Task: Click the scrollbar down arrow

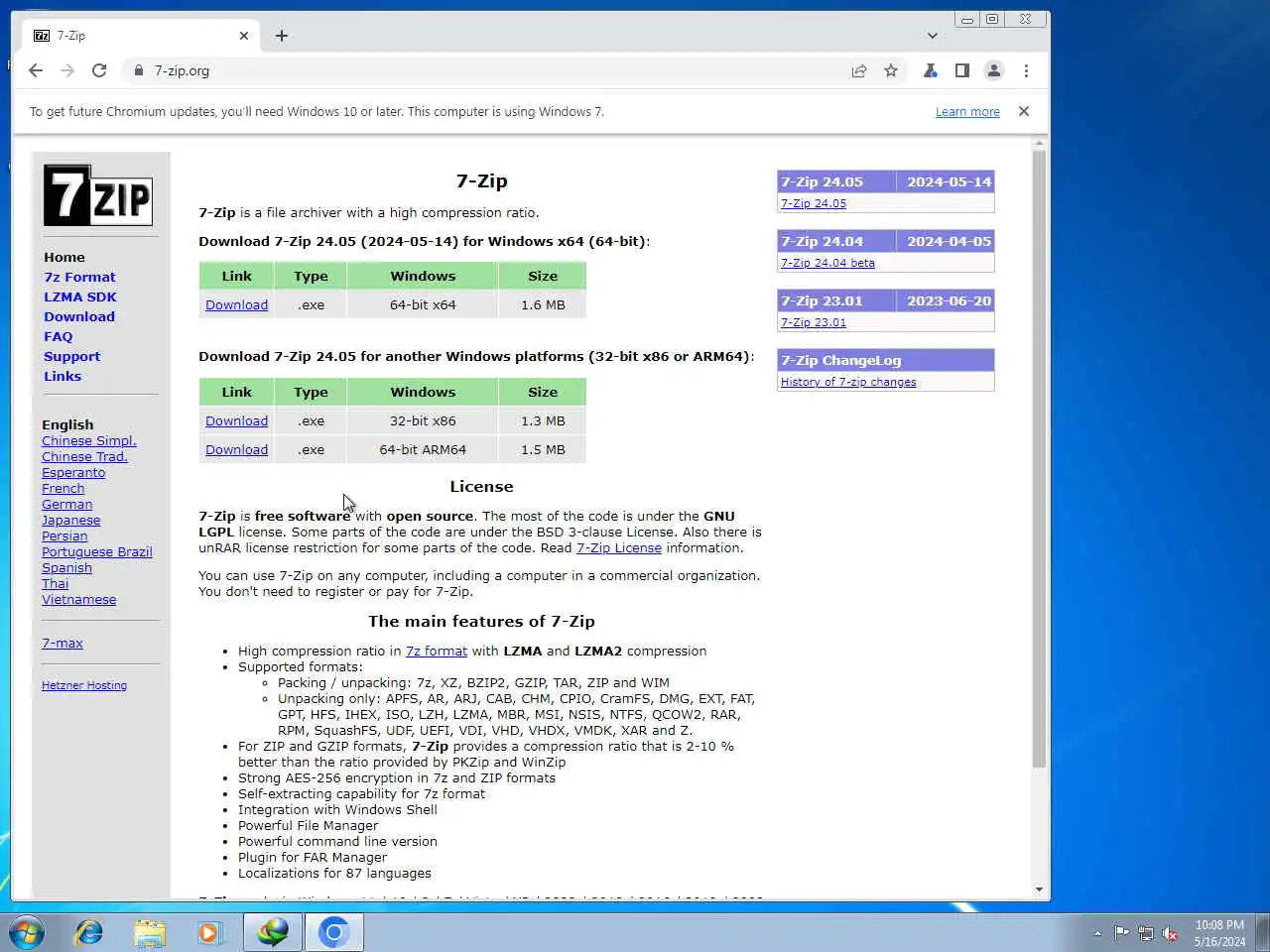Action: (1039, 889)
